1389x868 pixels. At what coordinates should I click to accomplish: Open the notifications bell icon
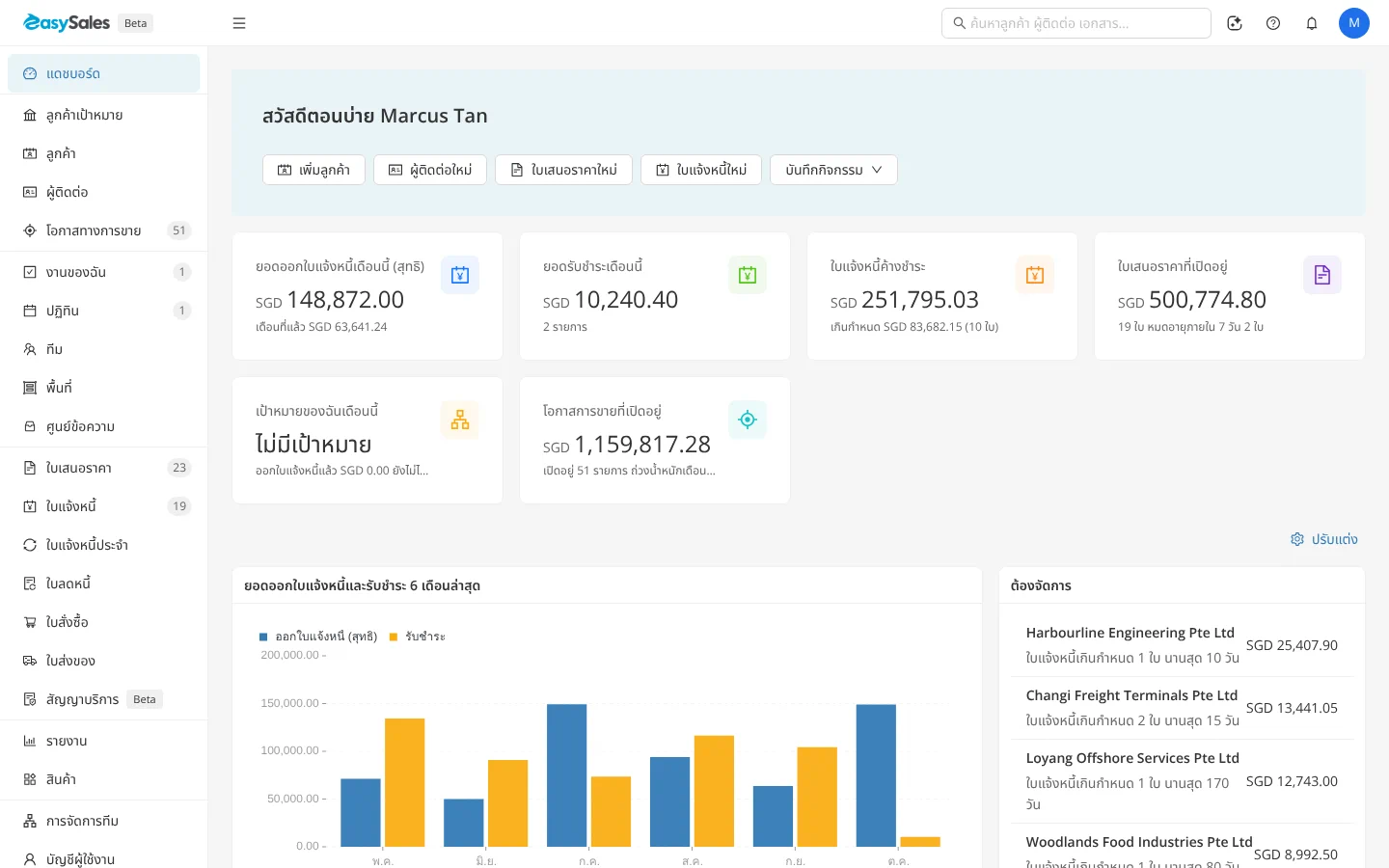pyautogui.click(x=1312, y=23)
